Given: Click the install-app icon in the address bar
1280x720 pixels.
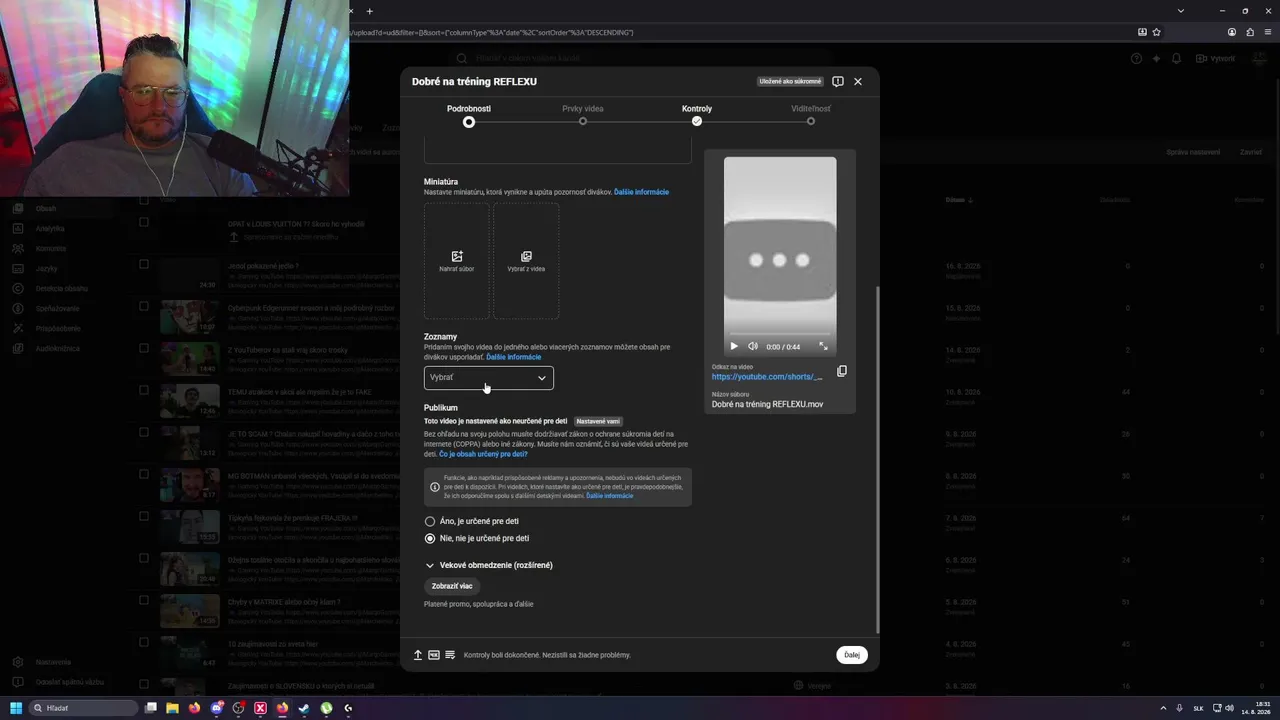Looking at the screenshot, I should coord(1142,32).
